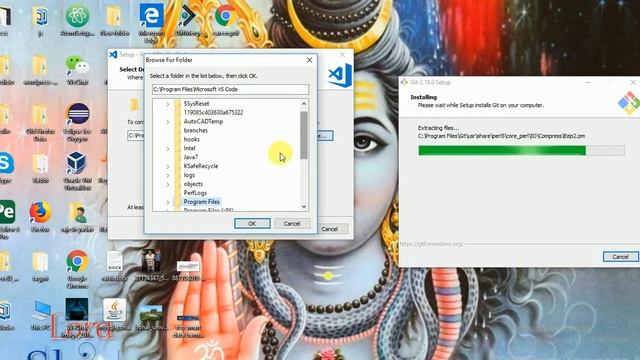Launch the Chrome icon in the top desktop row
Screen dimensions: 640x360
[x=225, y=16]
